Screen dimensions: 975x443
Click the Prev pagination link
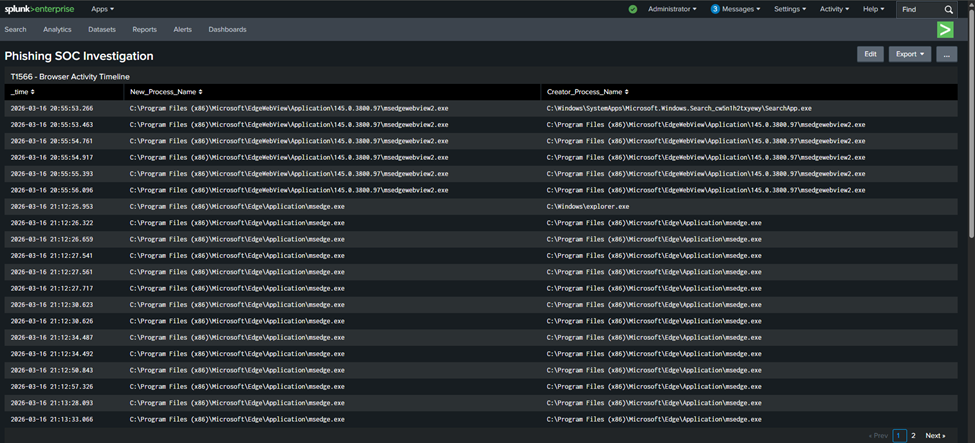click(x=878, y=436)
